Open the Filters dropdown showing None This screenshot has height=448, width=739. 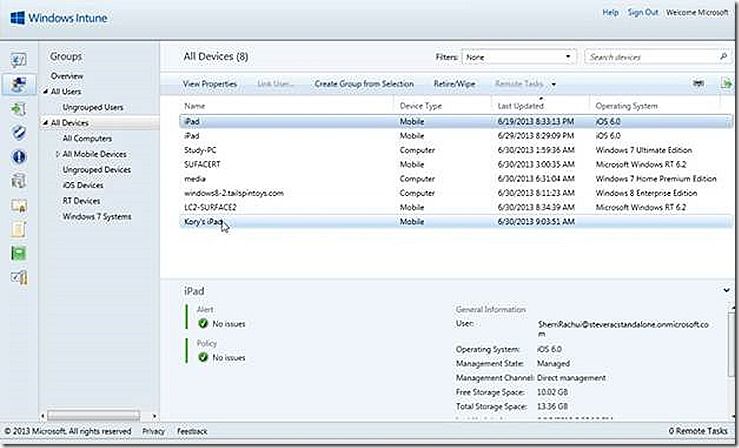(519, 57)
